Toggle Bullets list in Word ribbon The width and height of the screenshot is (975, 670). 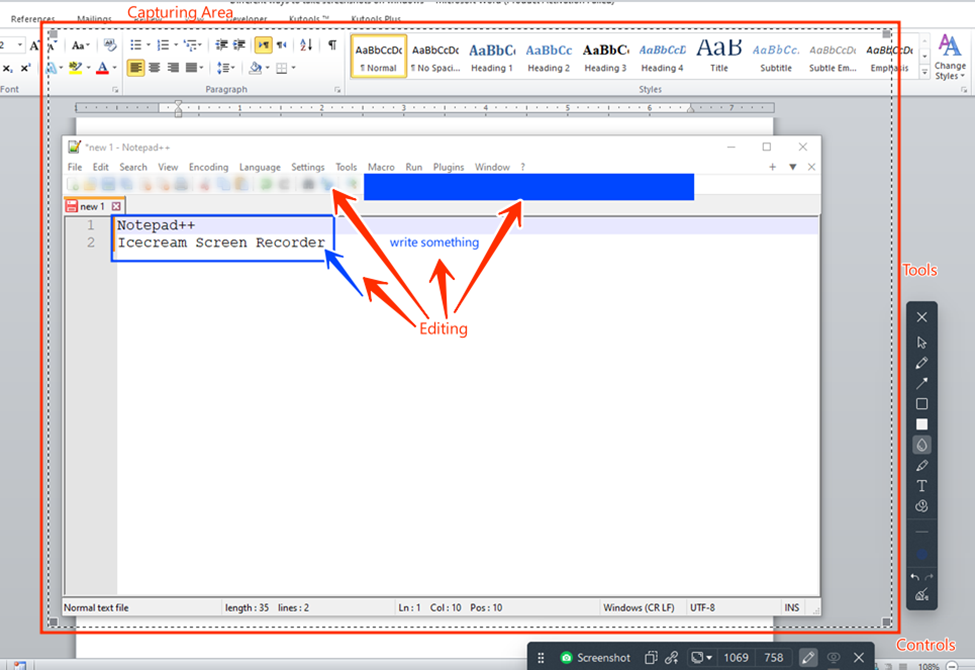coord(136,45)
